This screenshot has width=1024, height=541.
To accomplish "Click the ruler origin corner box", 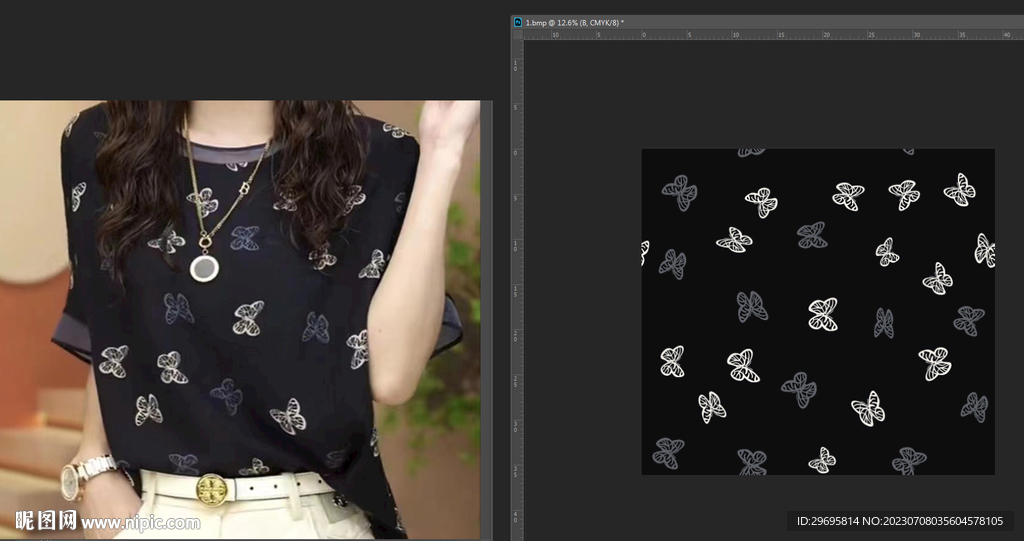I will point(517,34).
